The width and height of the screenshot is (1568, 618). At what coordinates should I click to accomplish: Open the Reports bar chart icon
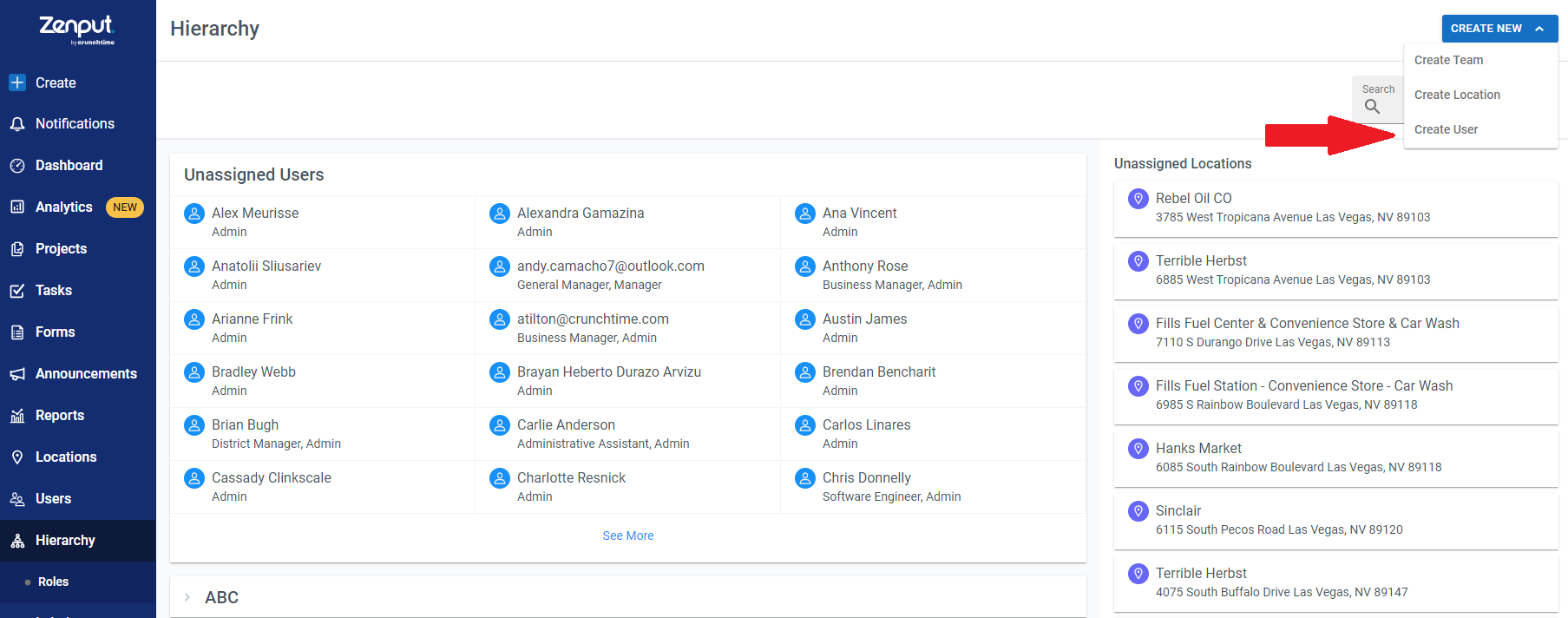pos(17,416)
